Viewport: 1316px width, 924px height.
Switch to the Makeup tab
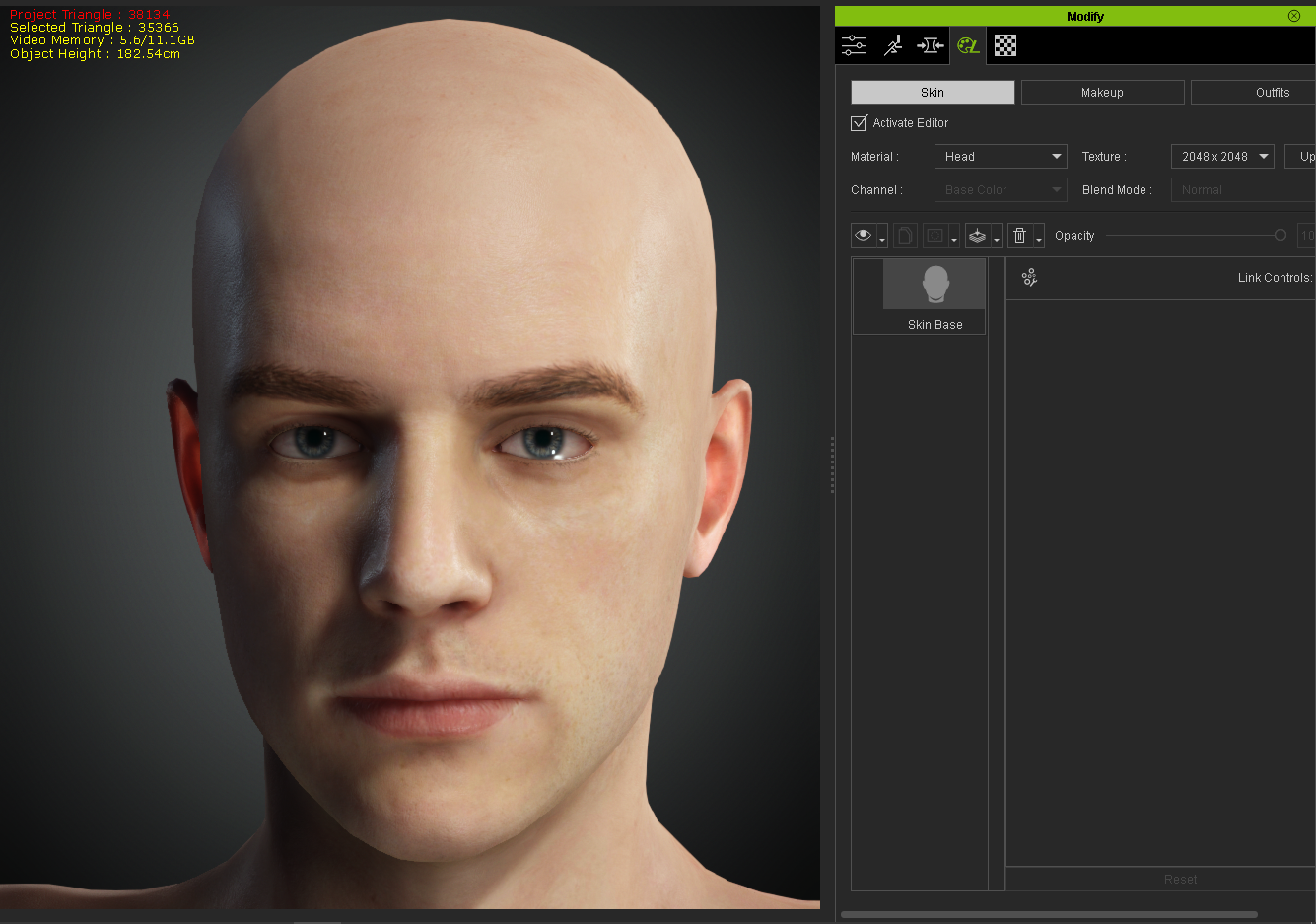pos(1102,92)
